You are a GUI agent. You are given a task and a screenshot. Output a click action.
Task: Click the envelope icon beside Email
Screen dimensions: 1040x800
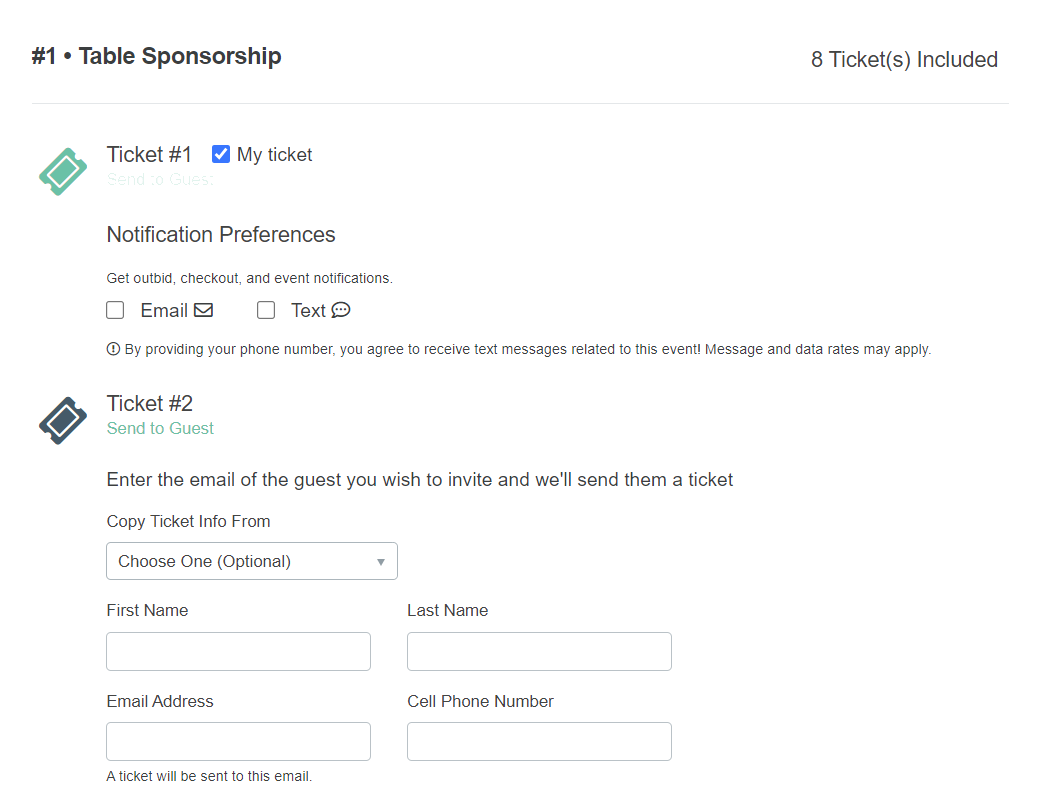204,310
